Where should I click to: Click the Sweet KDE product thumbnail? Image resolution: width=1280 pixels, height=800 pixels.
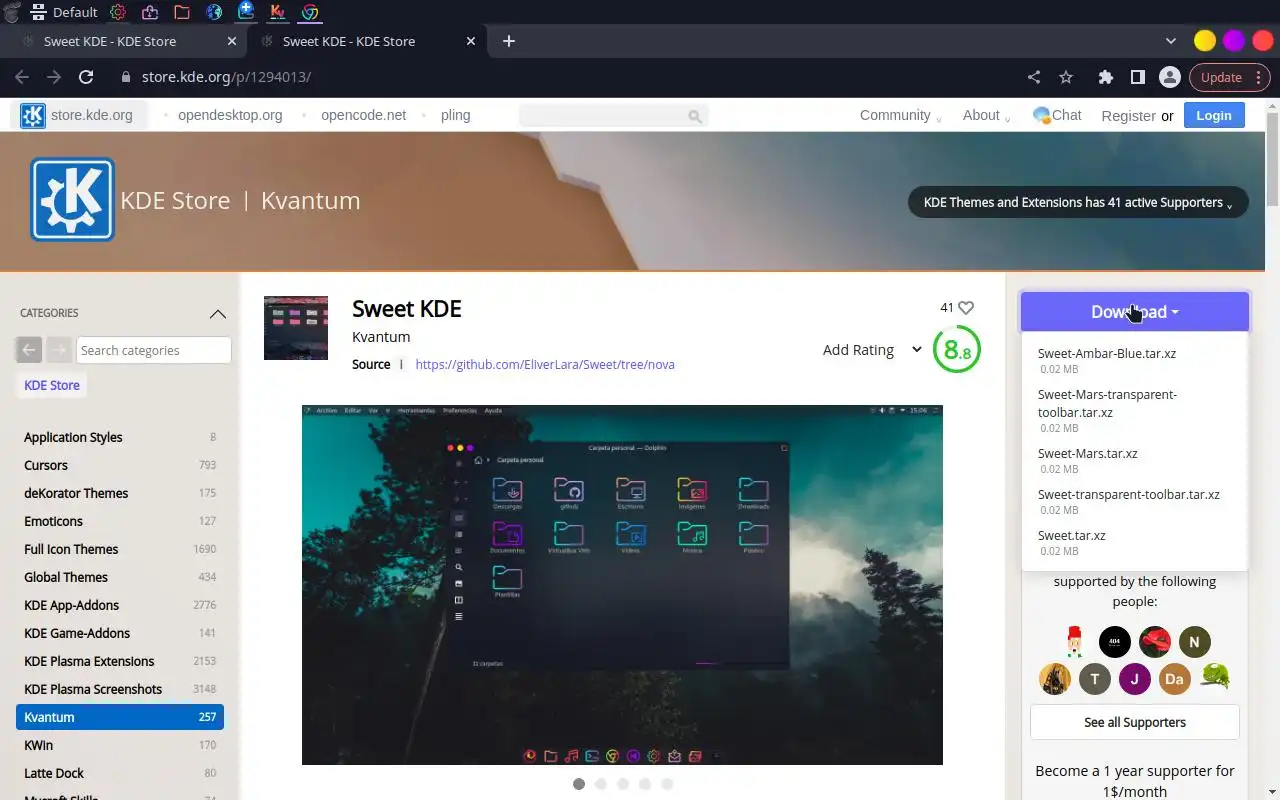pyautogui.click(x=296, y=328)
